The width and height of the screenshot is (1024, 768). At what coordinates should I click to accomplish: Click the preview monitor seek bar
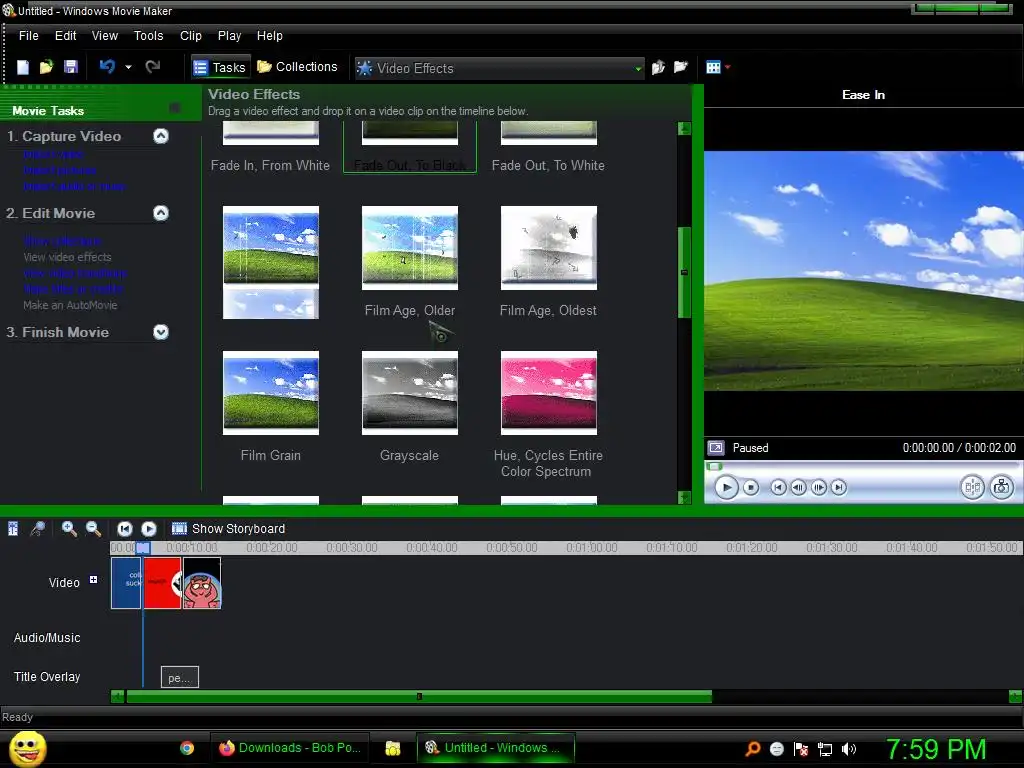tap(863, 466)
